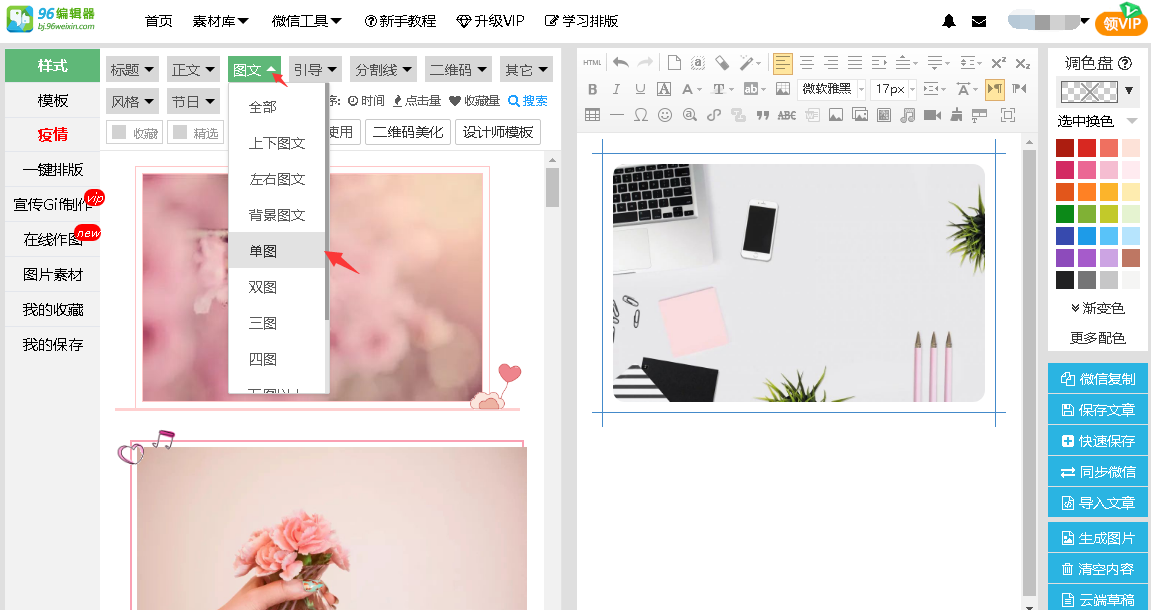Insert a horizontal rule line
Image resolution: width=1151 pixels, height=610 pixels.
(617, 115)
